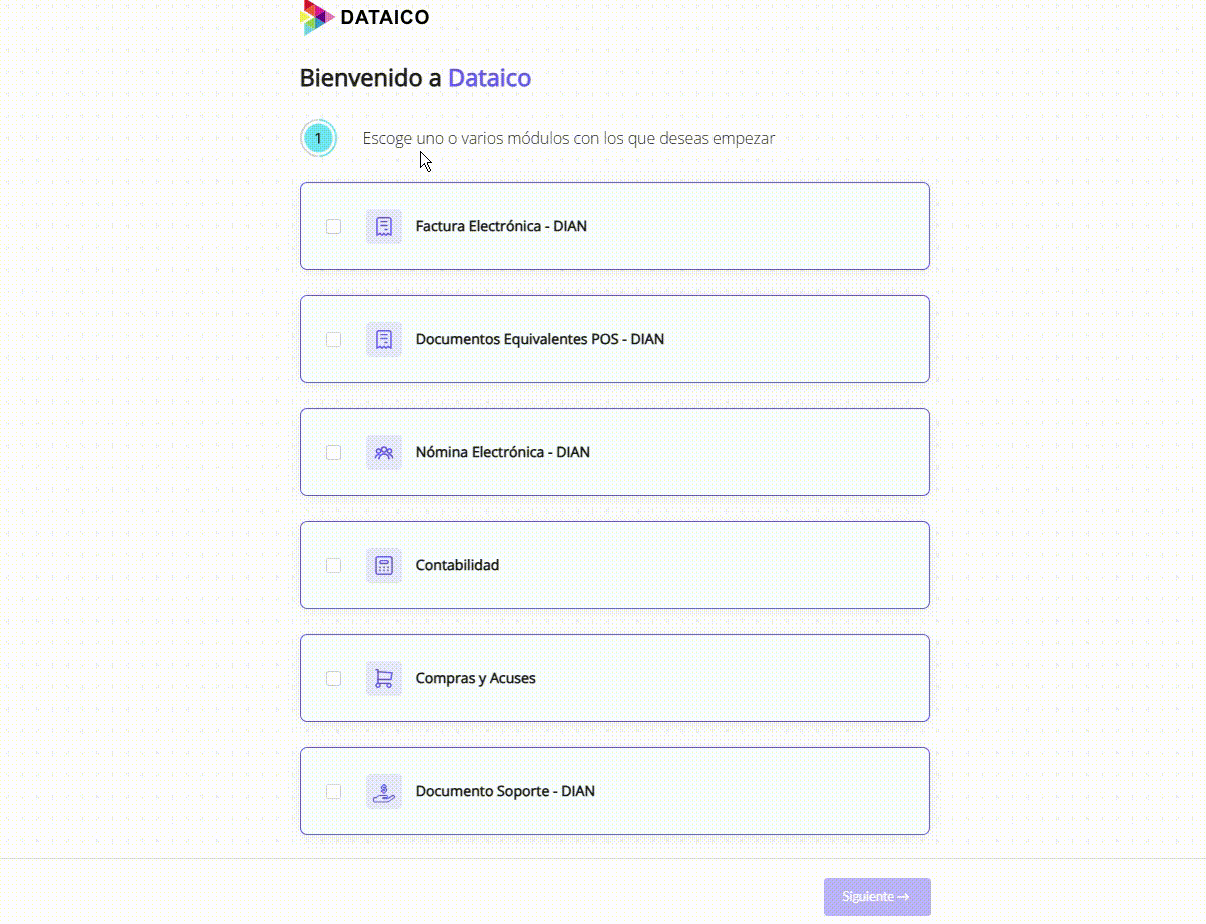The width and height of the screenshot is (1206, 924).
Task: Enable the Factura Electrónica - DIAN checkbox
Action: [333, 226]
